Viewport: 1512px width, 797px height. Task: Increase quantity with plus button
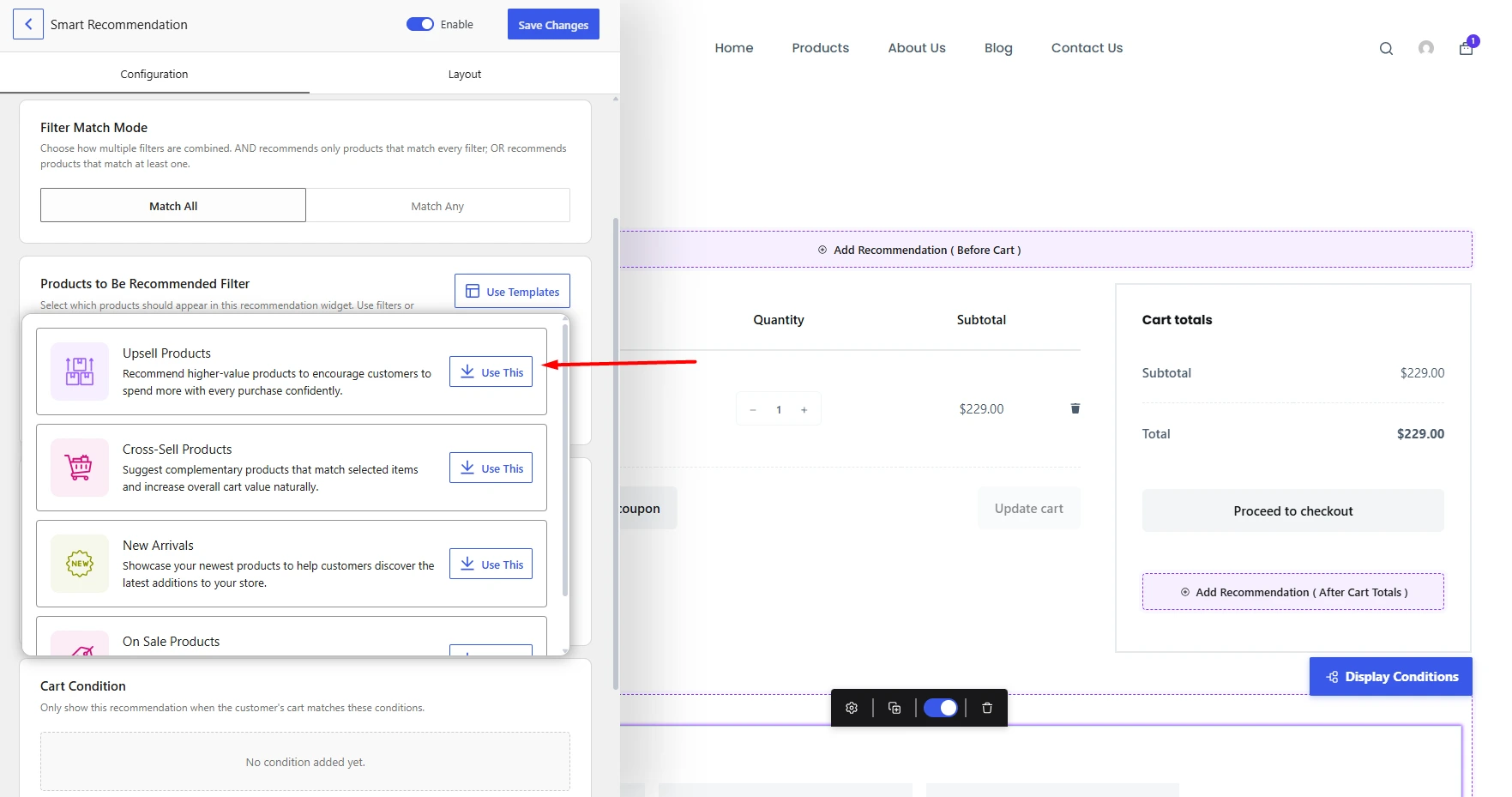click(804, 409)
